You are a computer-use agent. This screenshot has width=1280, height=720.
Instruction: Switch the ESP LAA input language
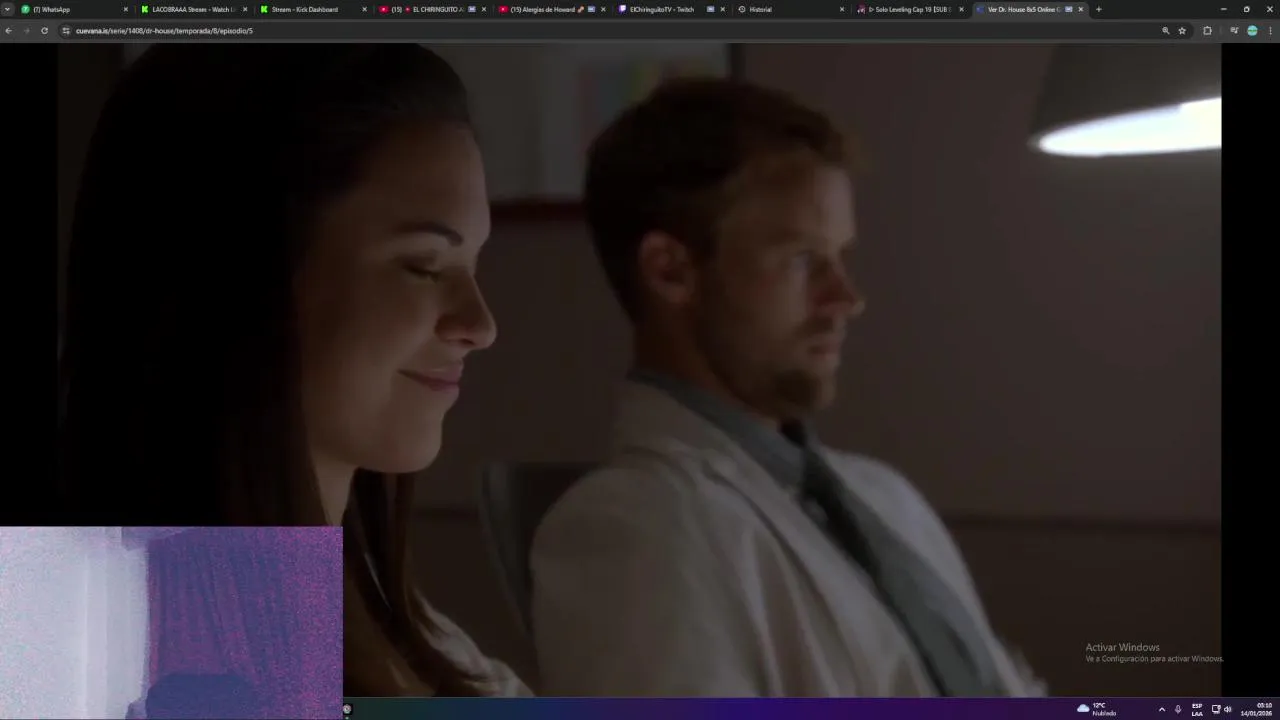point(1197,709)
